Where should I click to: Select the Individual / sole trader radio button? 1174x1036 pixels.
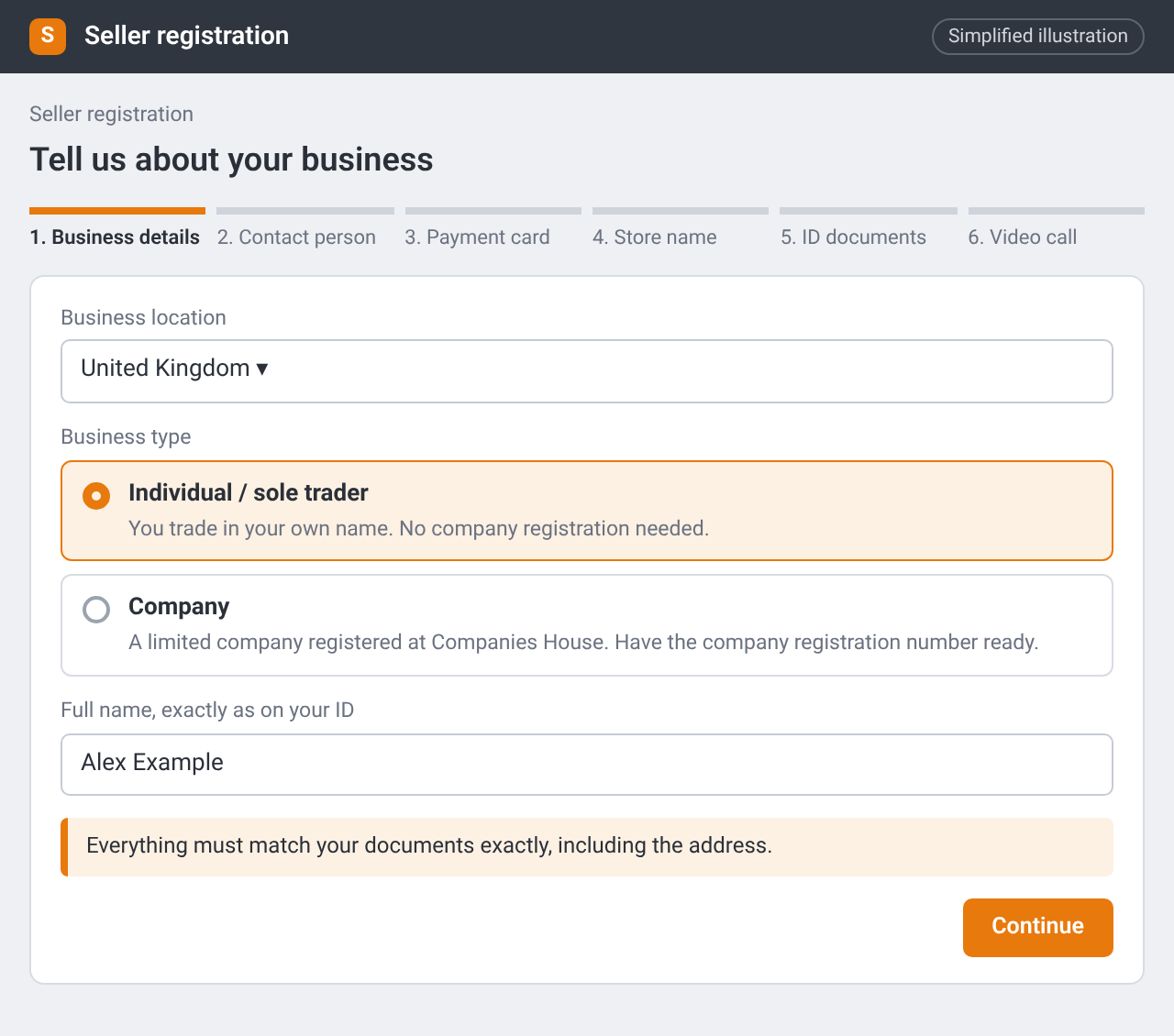click(x=96, y=496)
